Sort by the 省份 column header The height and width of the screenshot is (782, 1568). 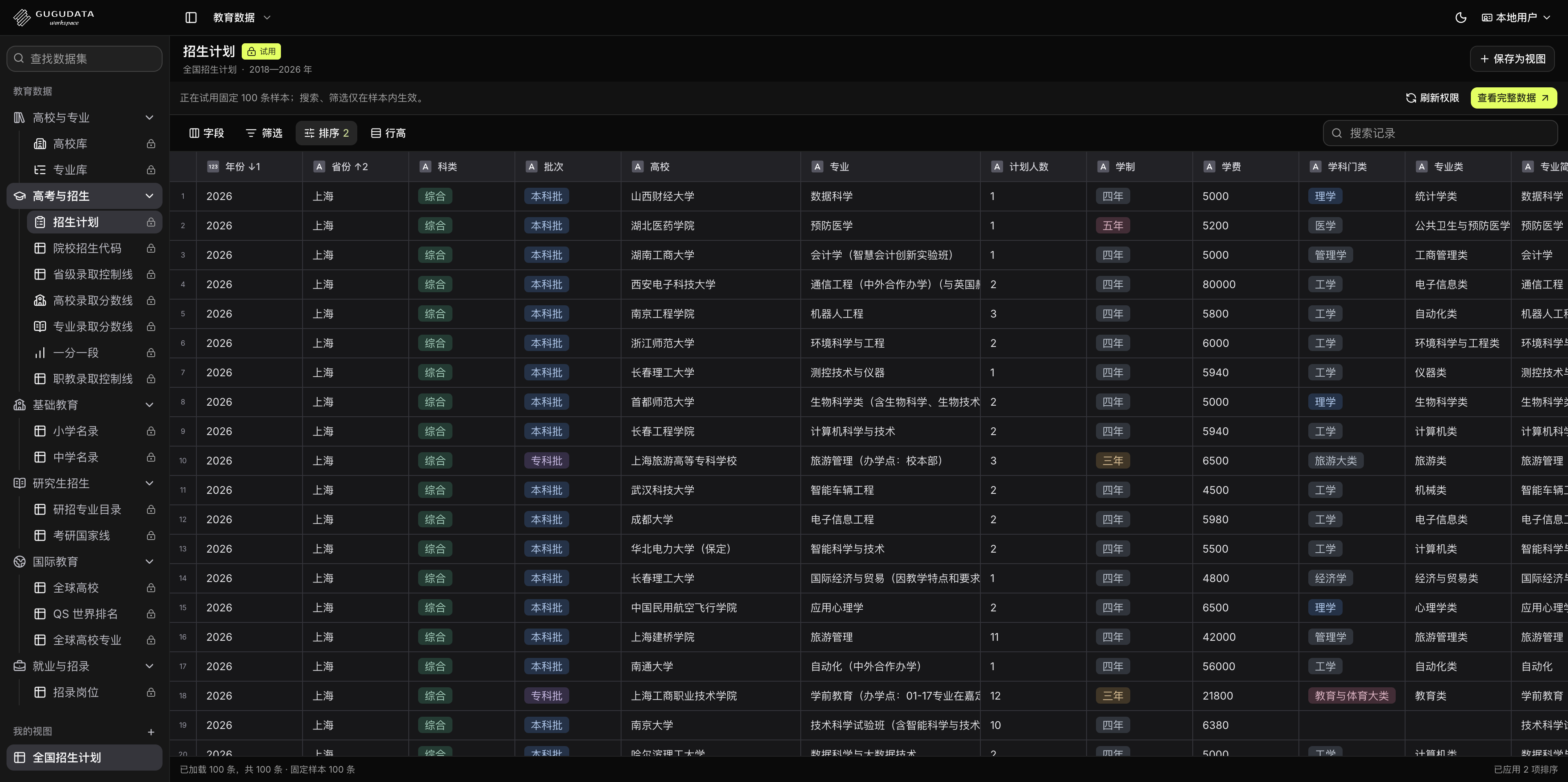(x=356, y=167)
